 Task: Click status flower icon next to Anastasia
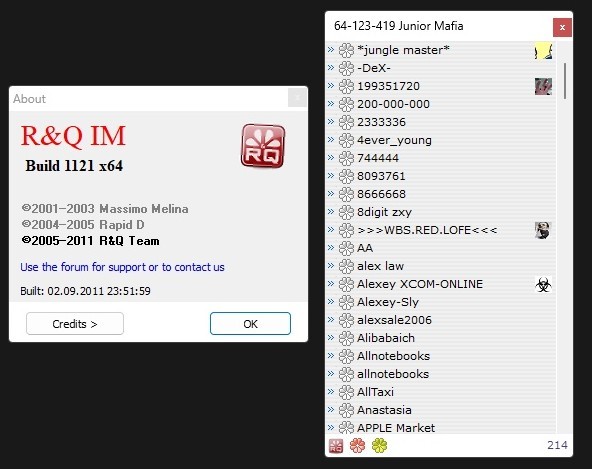(x=346, y=410)
